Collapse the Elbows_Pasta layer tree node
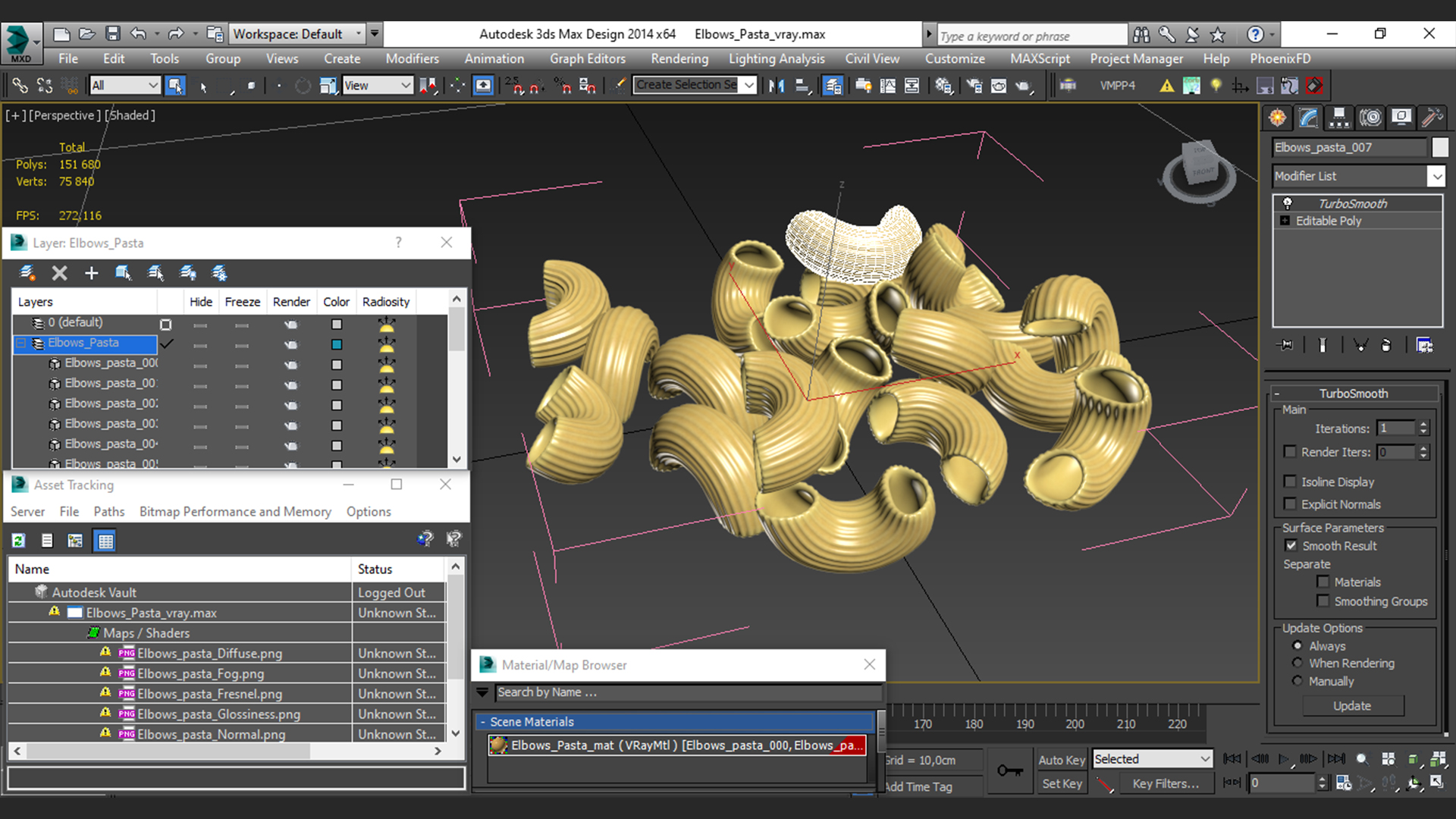Screen dimensions: 1456x819 [x=20, y=344]
